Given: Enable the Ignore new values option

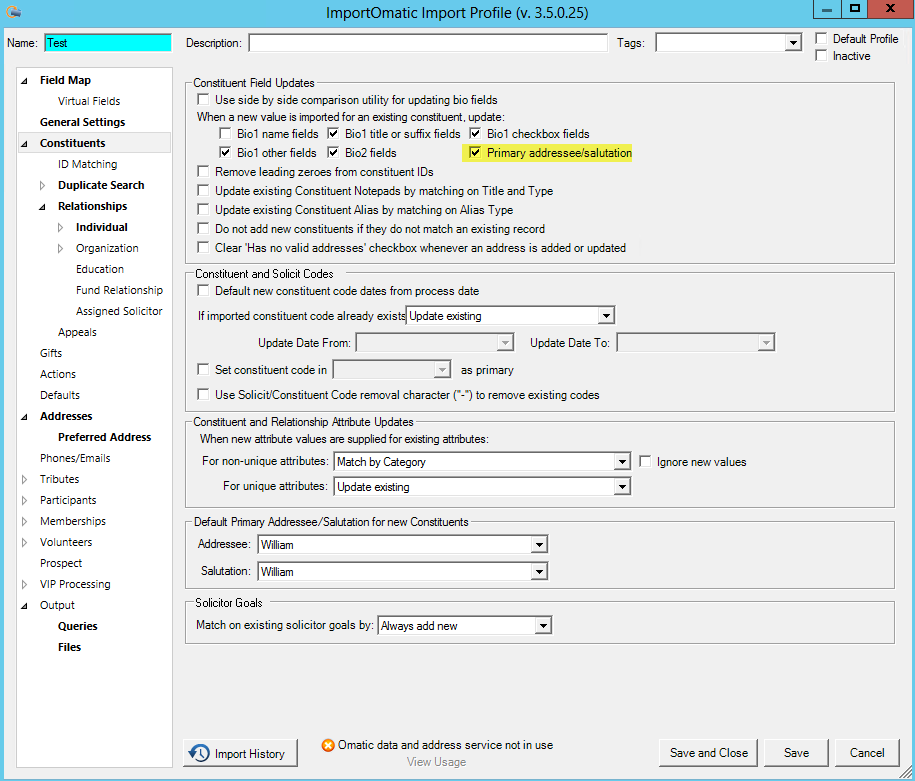Looking at the screenshot, I should point(645,460).
